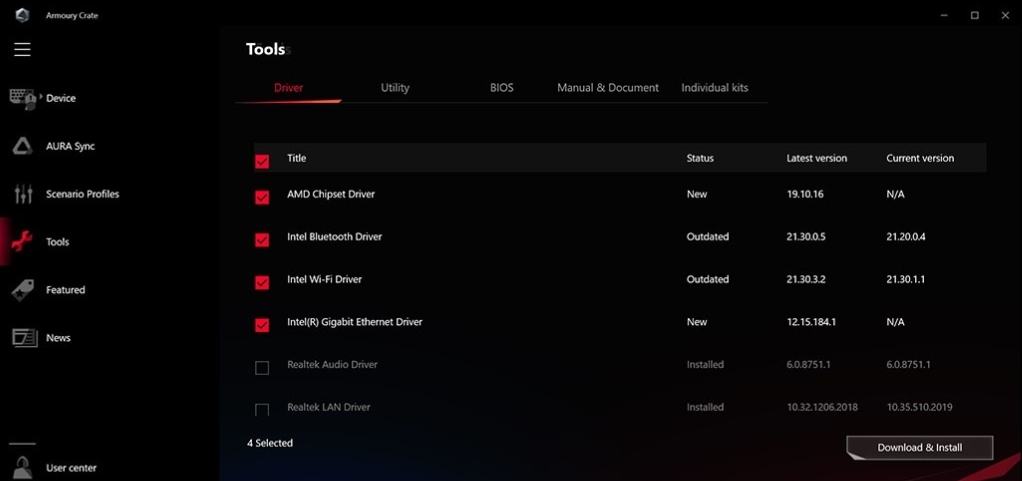Click the Current version column header
Screen dimensions: 1022x481
click(920, 158)
